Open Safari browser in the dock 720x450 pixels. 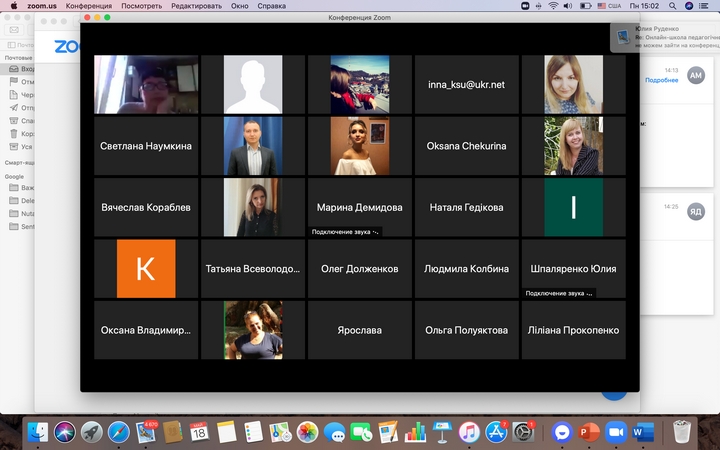pos(118,432)
